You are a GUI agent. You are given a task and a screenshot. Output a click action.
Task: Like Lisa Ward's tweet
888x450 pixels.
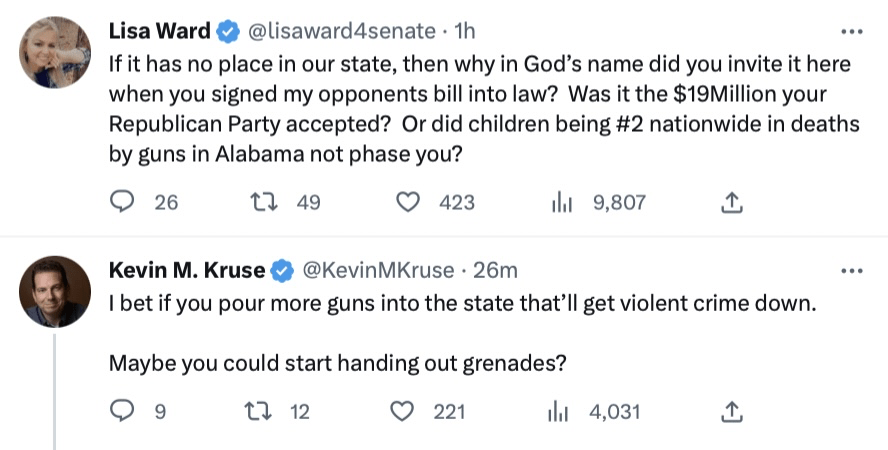tap(407, 202)
